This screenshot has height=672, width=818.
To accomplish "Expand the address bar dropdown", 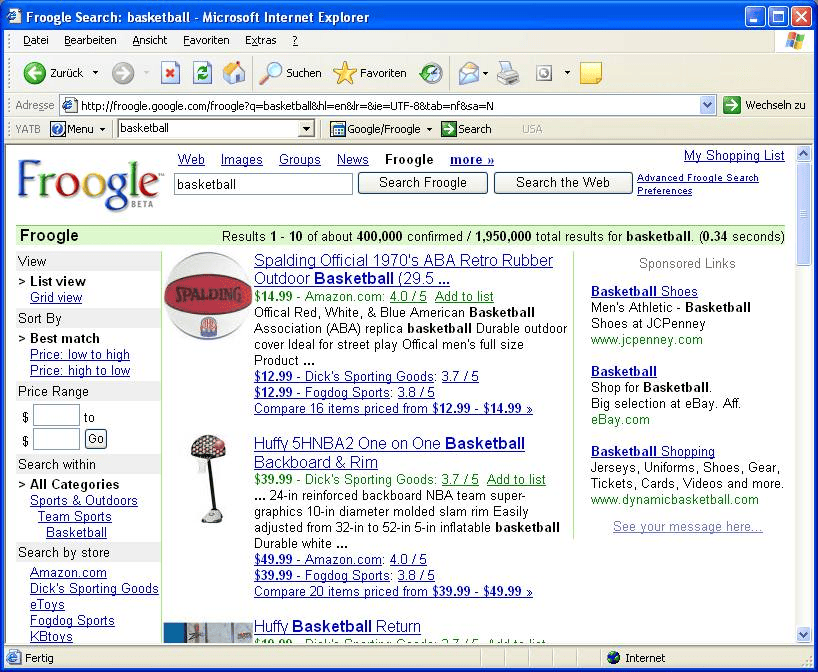I will 707,105.
